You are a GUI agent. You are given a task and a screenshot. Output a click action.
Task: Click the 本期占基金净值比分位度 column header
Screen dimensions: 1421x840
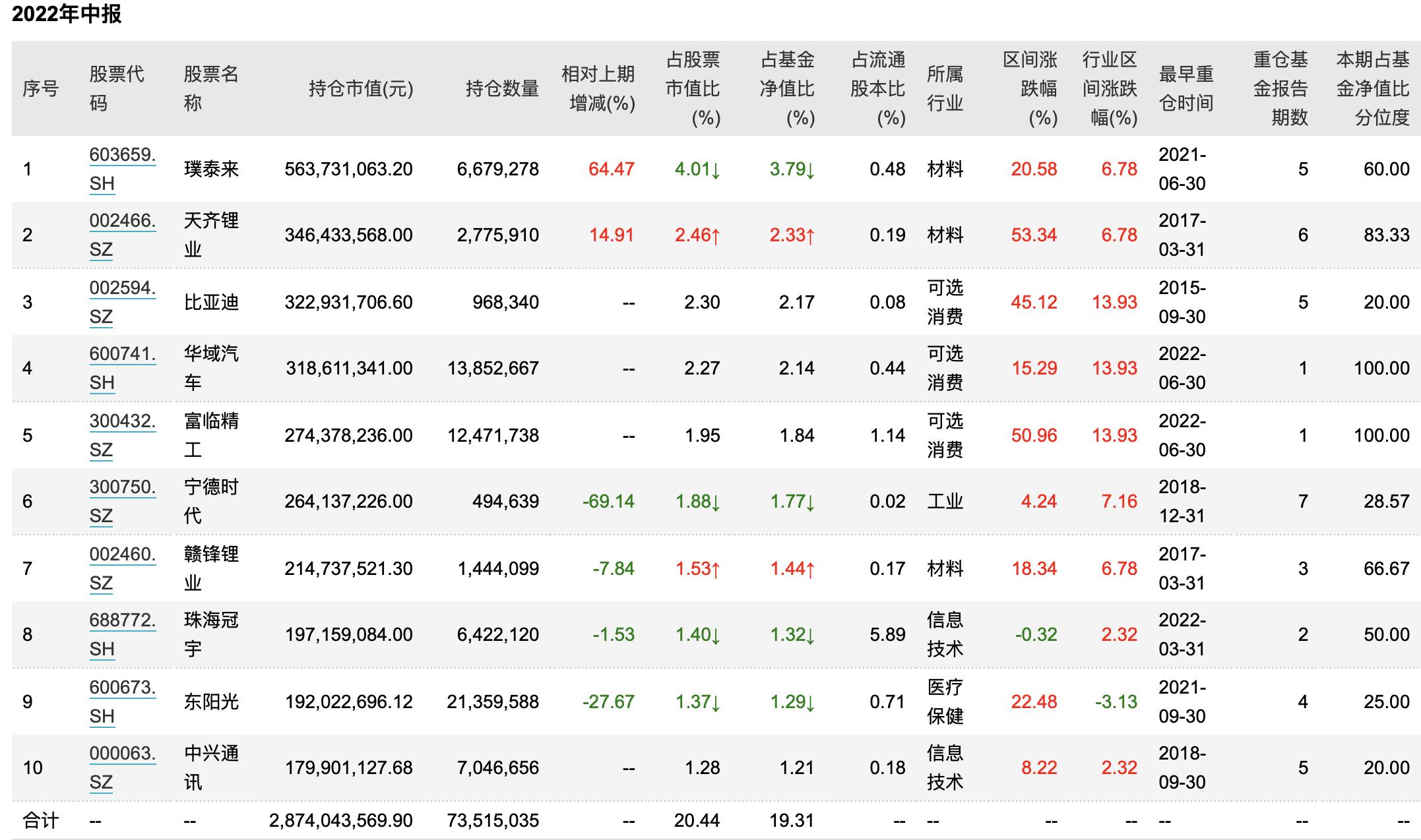(x=1373, y=88)
